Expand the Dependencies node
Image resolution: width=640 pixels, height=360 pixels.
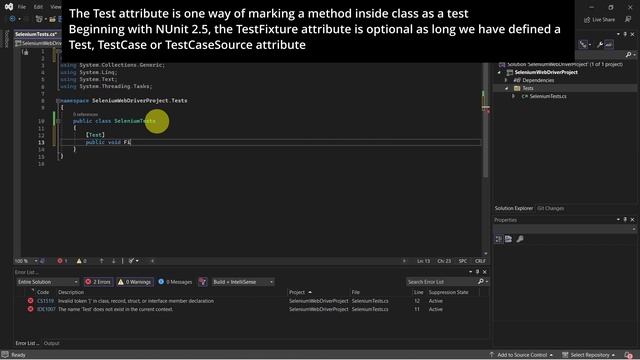506,80
